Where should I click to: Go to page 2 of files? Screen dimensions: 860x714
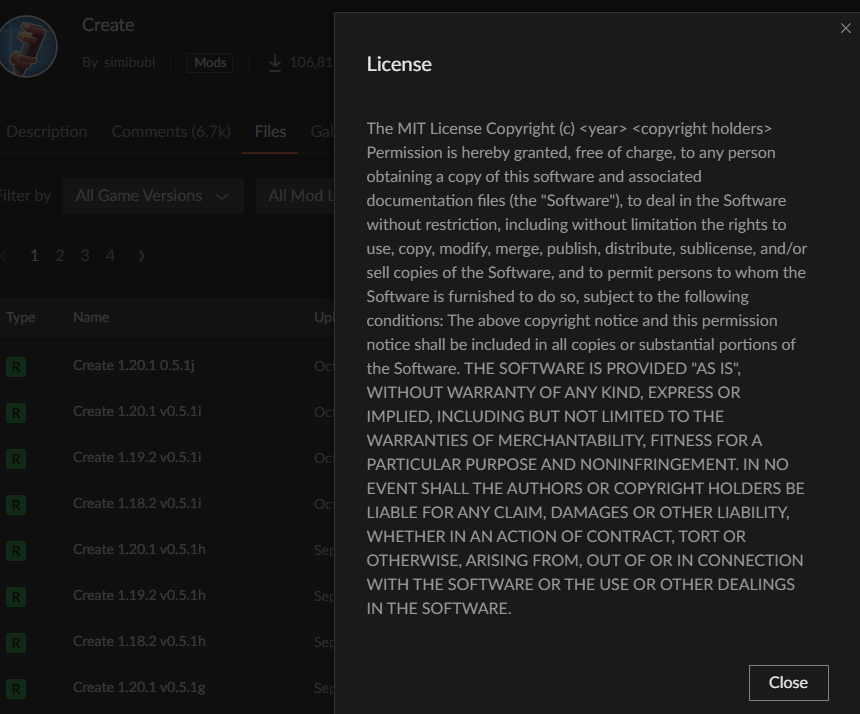coord(60,256)
